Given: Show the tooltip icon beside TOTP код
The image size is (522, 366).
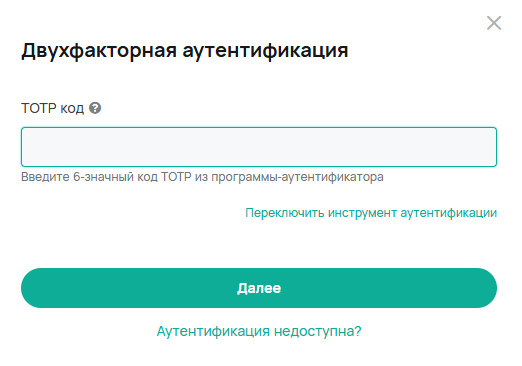Looking at the screenshot, I should (95, 108).
